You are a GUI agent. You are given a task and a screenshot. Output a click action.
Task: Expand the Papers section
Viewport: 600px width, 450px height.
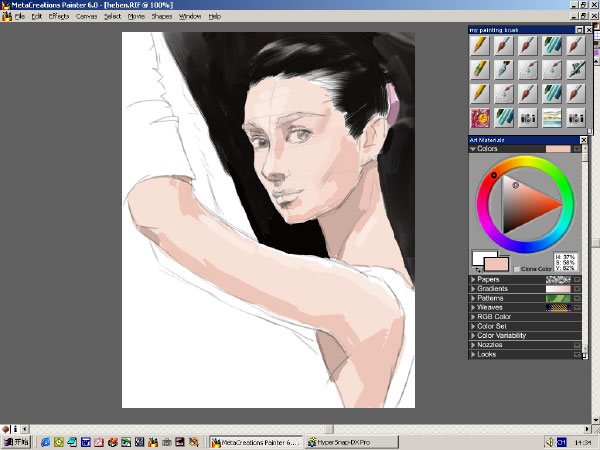click(473, 279)
